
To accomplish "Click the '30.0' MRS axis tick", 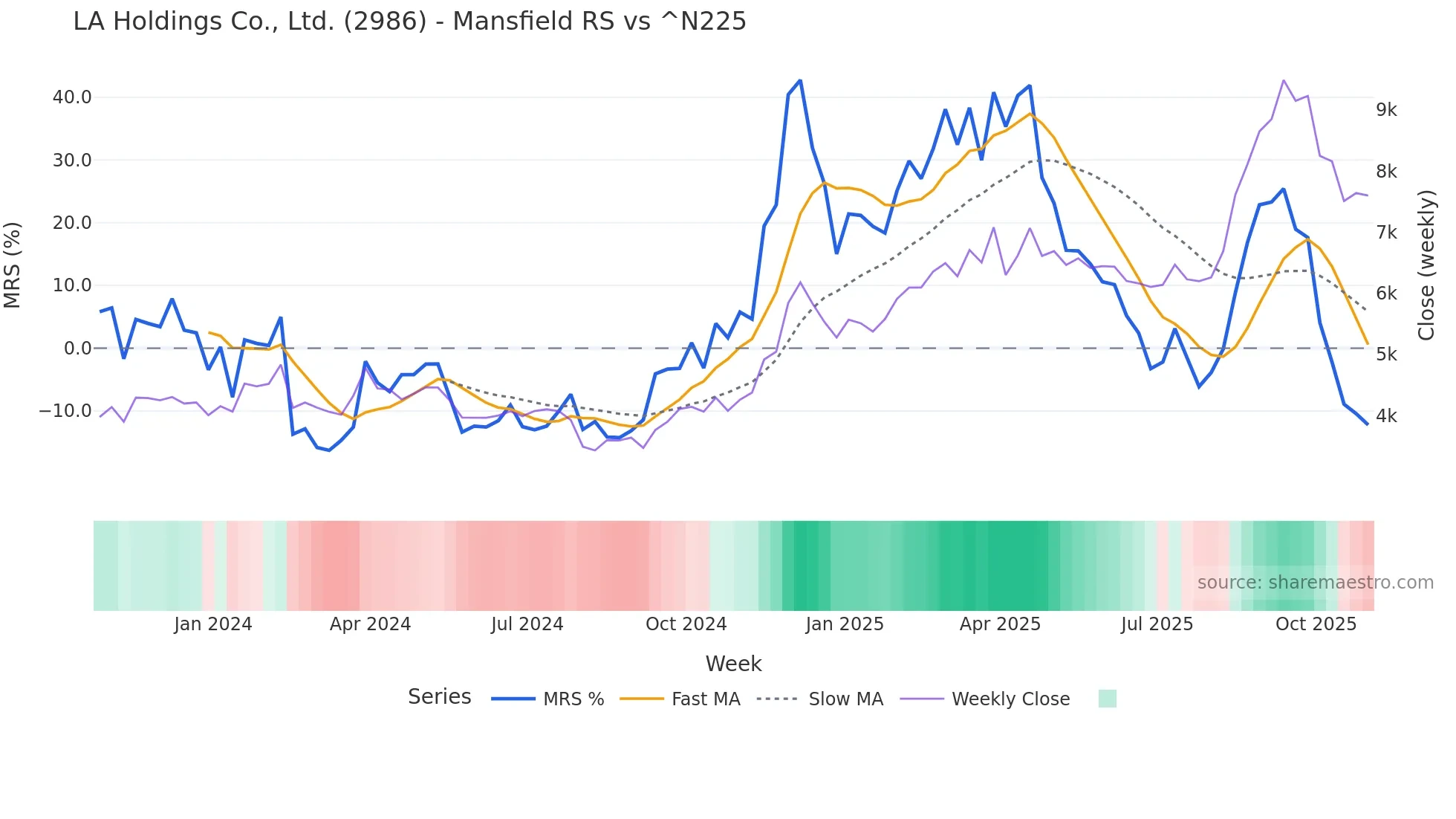I will pyautogui.click(x=72, y=161).
